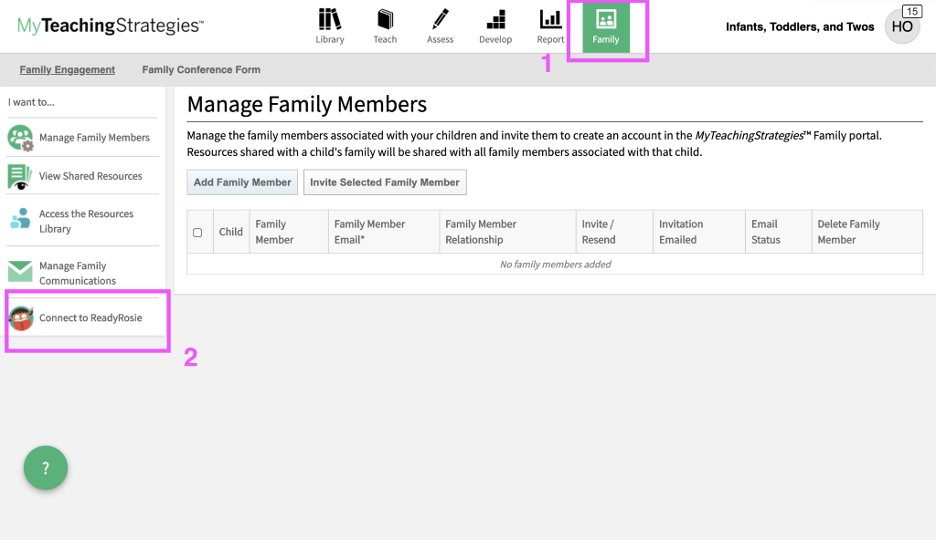Click the Teach book icon

385,20
